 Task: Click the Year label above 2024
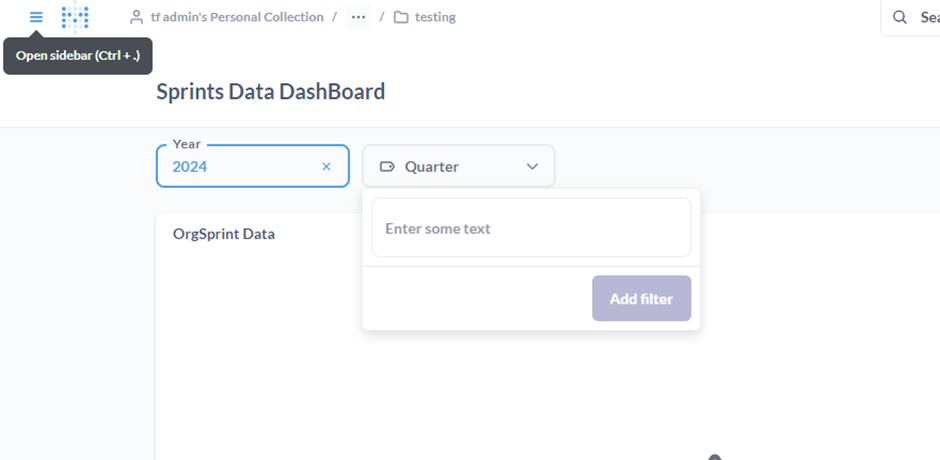(x=186, y=144)
